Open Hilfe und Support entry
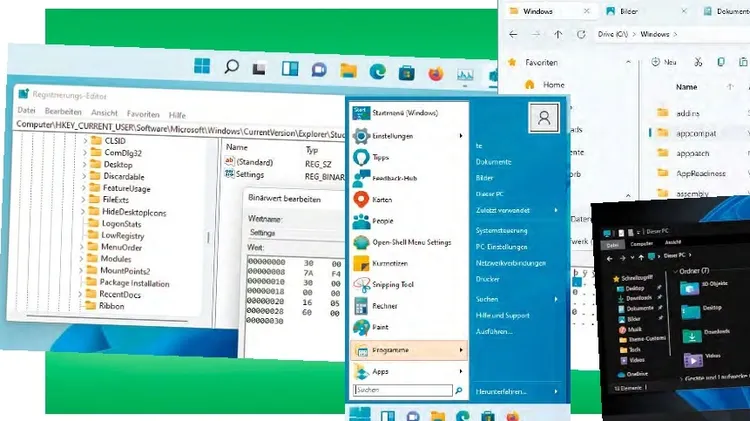 502,316
